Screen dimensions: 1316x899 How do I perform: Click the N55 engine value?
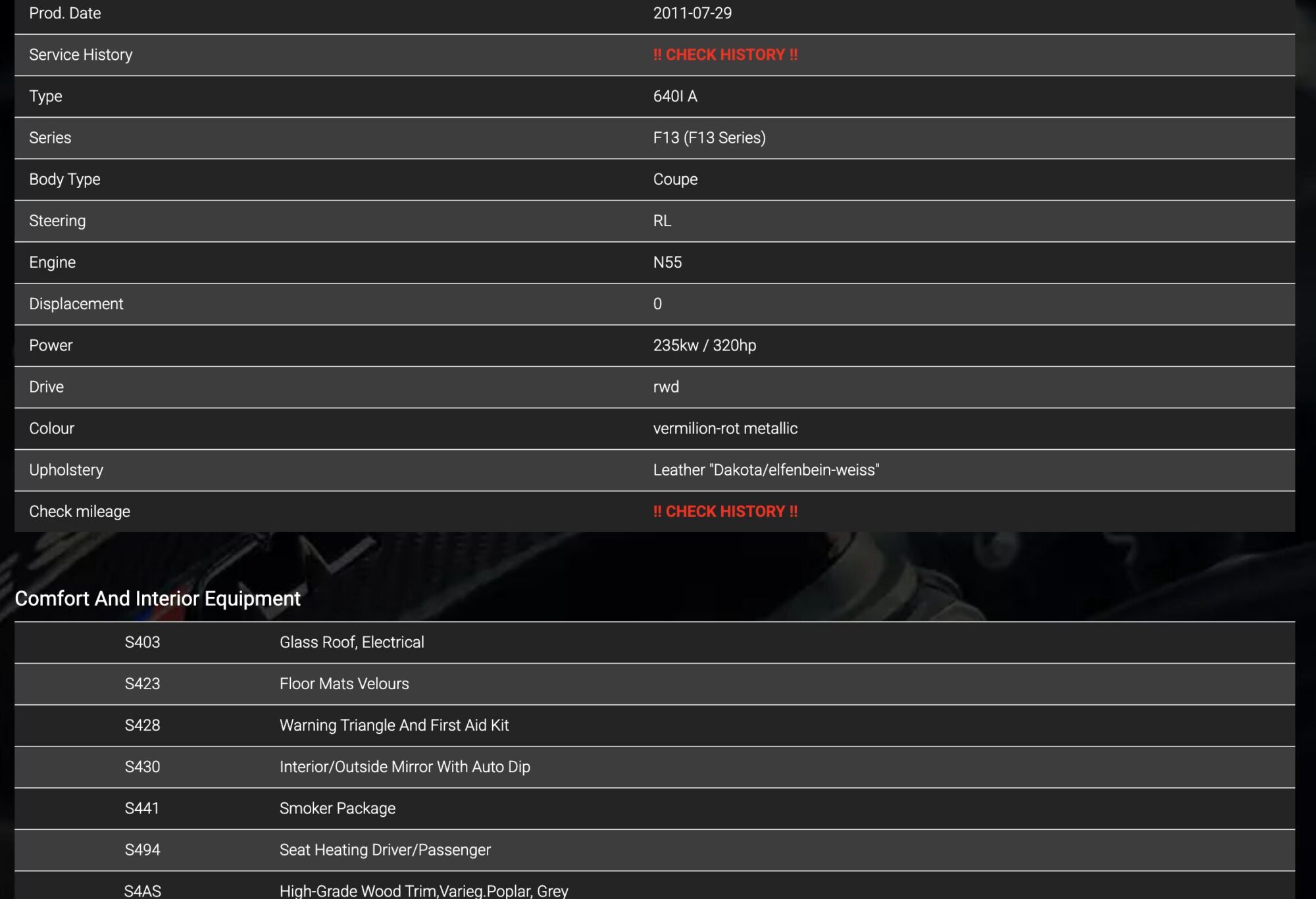tap(667, 262)
